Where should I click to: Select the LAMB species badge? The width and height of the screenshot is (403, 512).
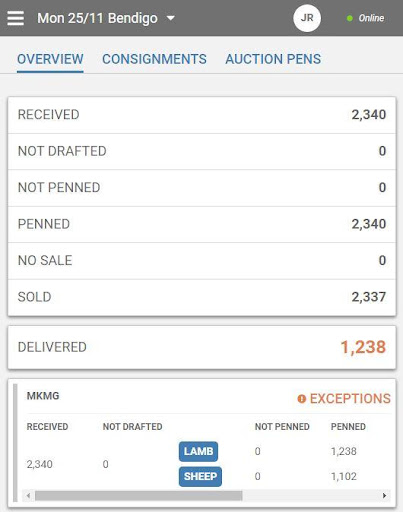coord(198,451)
